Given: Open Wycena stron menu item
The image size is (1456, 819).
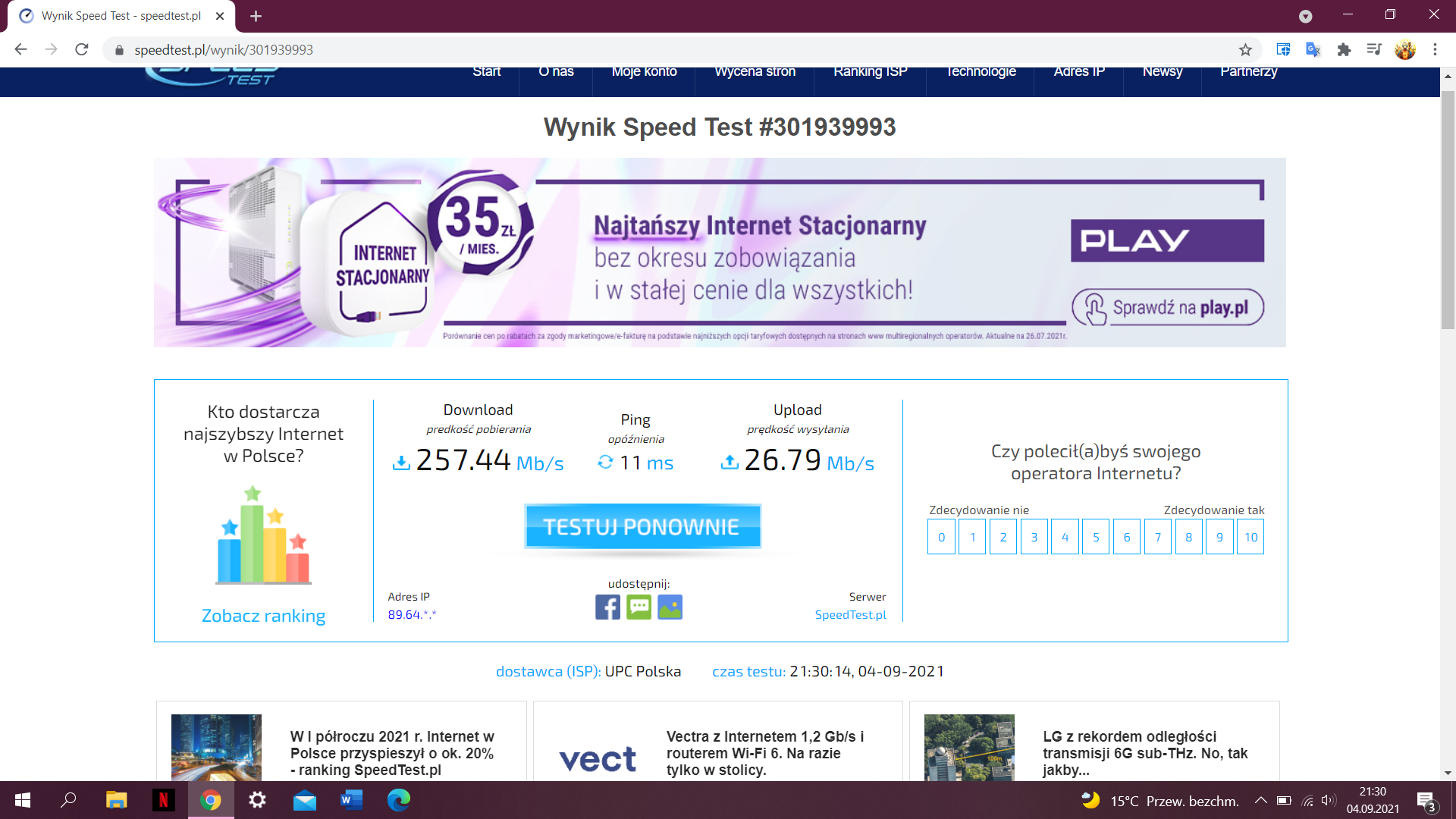Looking at the screenshot, I should [755, 72].
